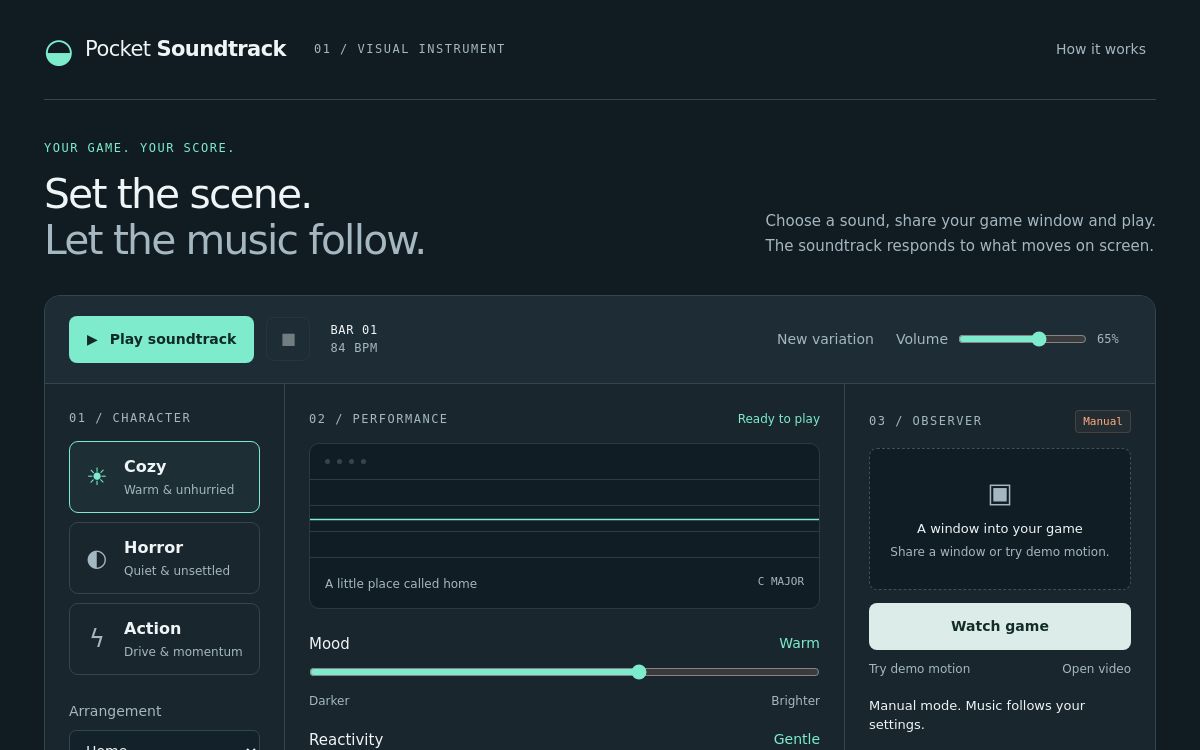The image size is (1200, 750).
Task: Click the 84 BPM readout
Action: [354, 348]
